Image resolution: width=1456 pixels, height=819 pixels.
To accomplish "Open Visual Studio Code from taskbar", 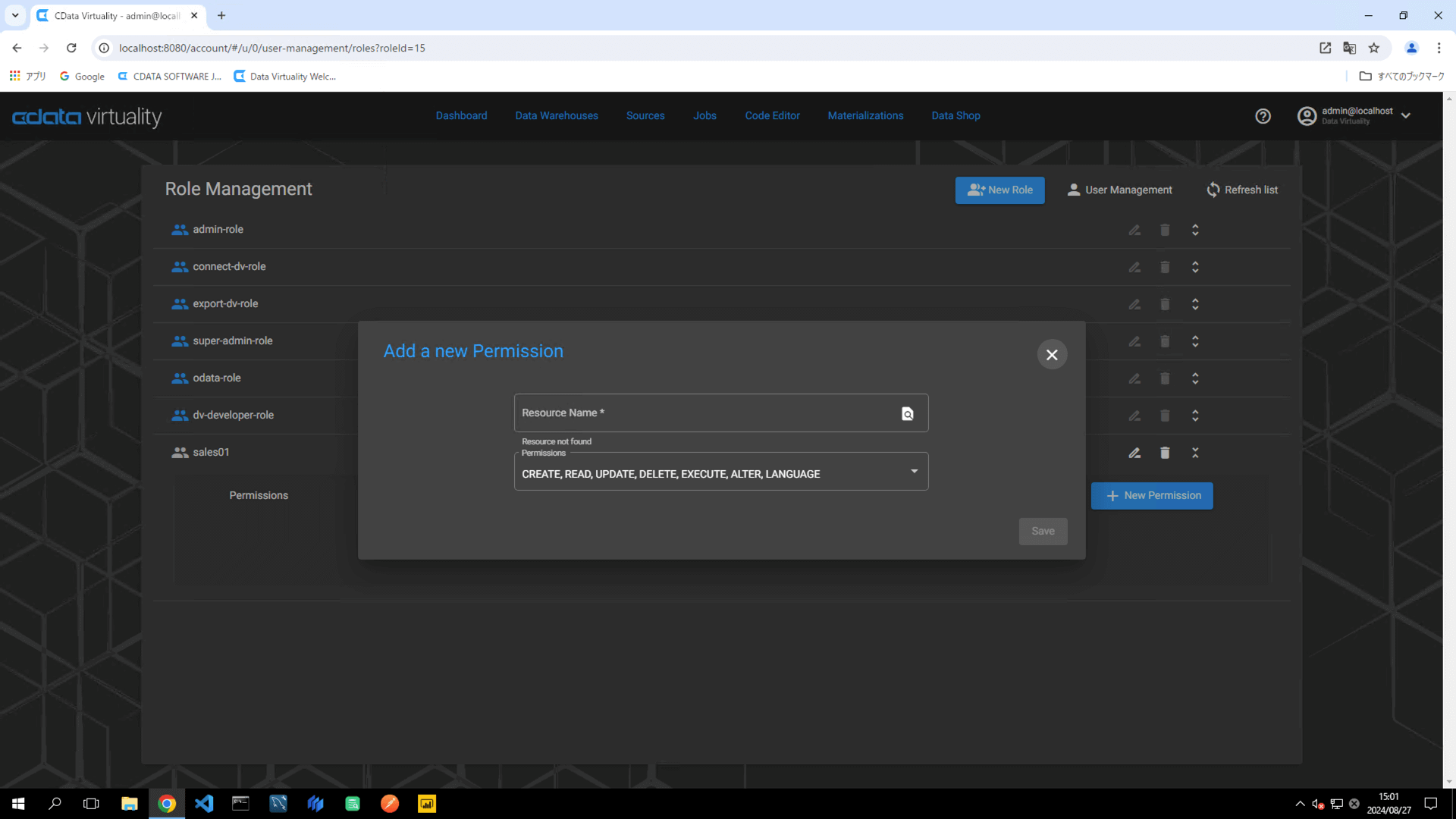I will (x=204, y=804).
